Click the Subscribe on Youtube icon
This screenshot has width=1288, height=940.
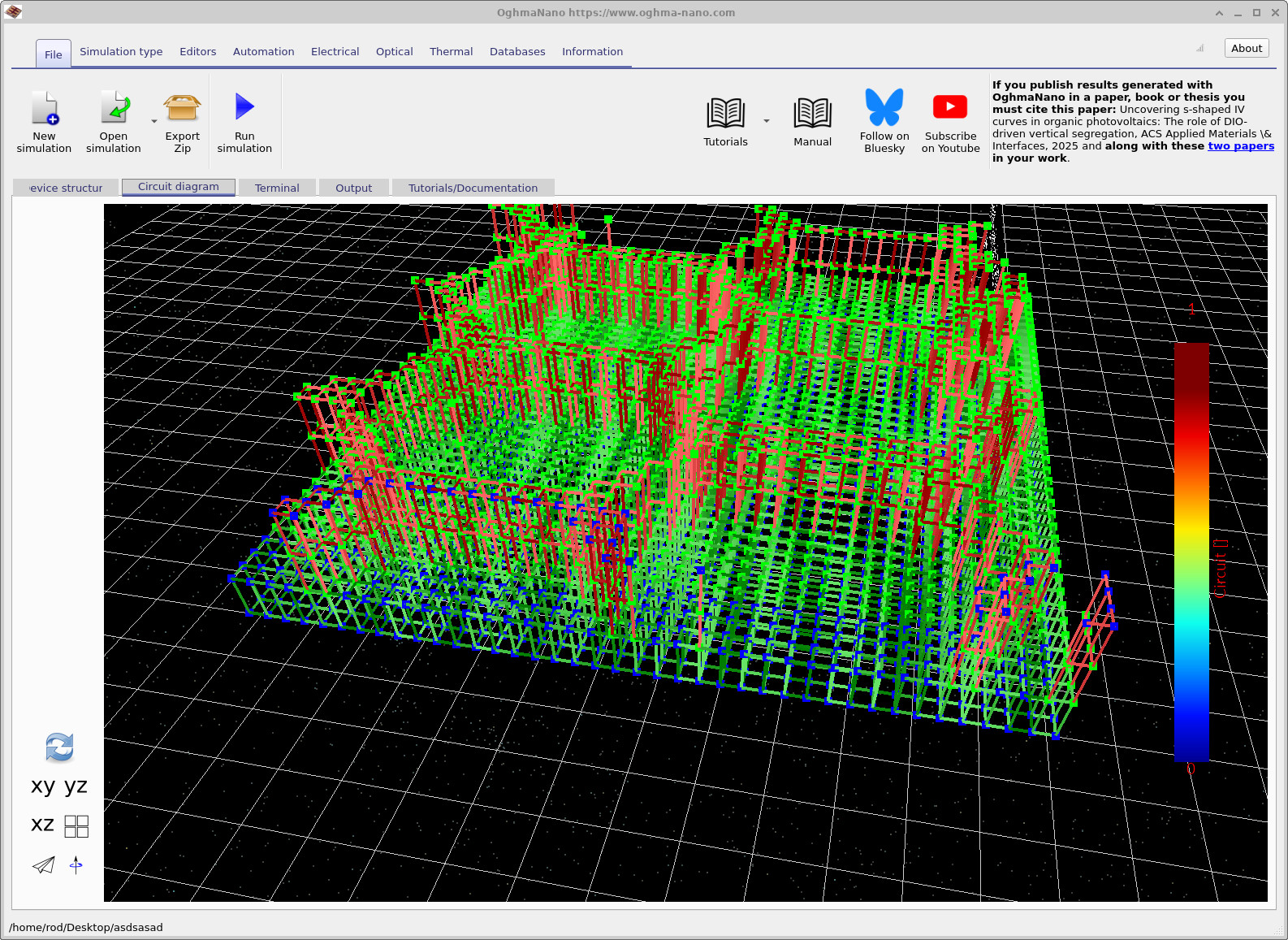(950, 107)
